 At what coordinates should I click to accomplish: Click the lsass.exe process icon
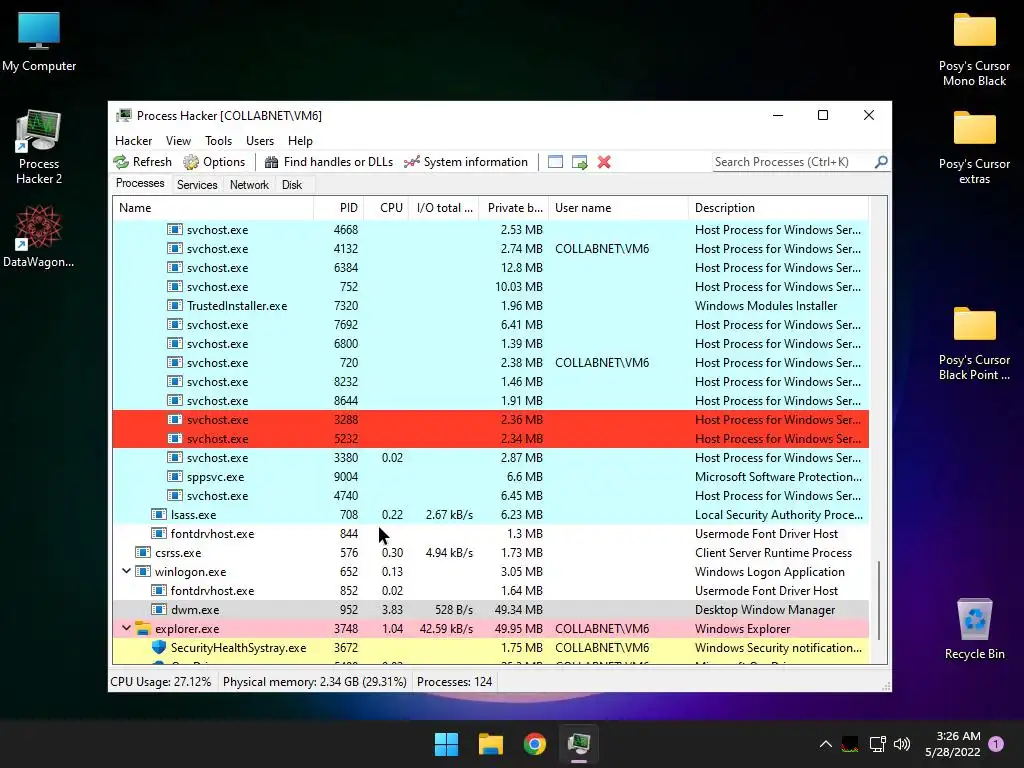click(x=159, y=515)
